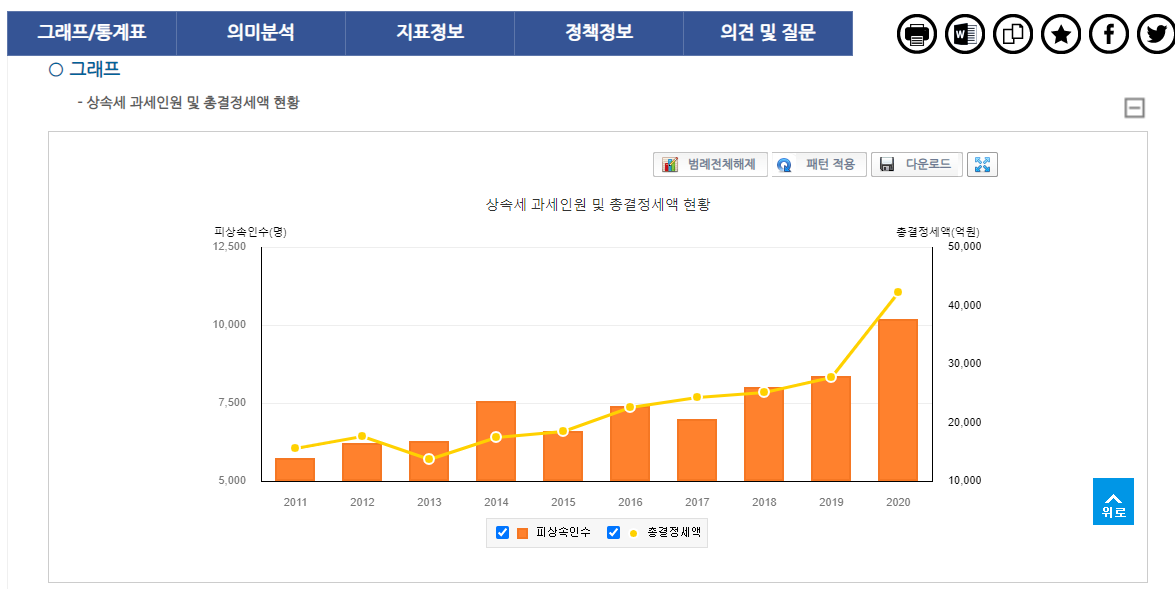This screenshot has height=589, width=1175.
Task: Collapse the graph section minus icon
Action: pyautogui.click(x=1135, y=109)
